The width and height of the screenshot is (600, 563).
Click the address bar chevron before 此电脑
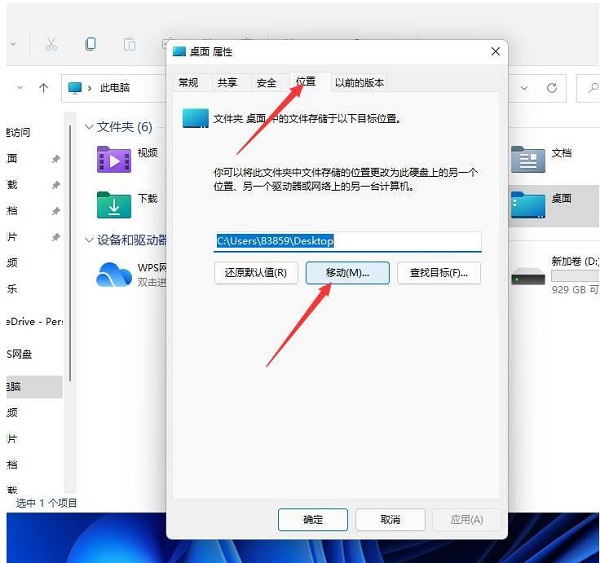90,88
